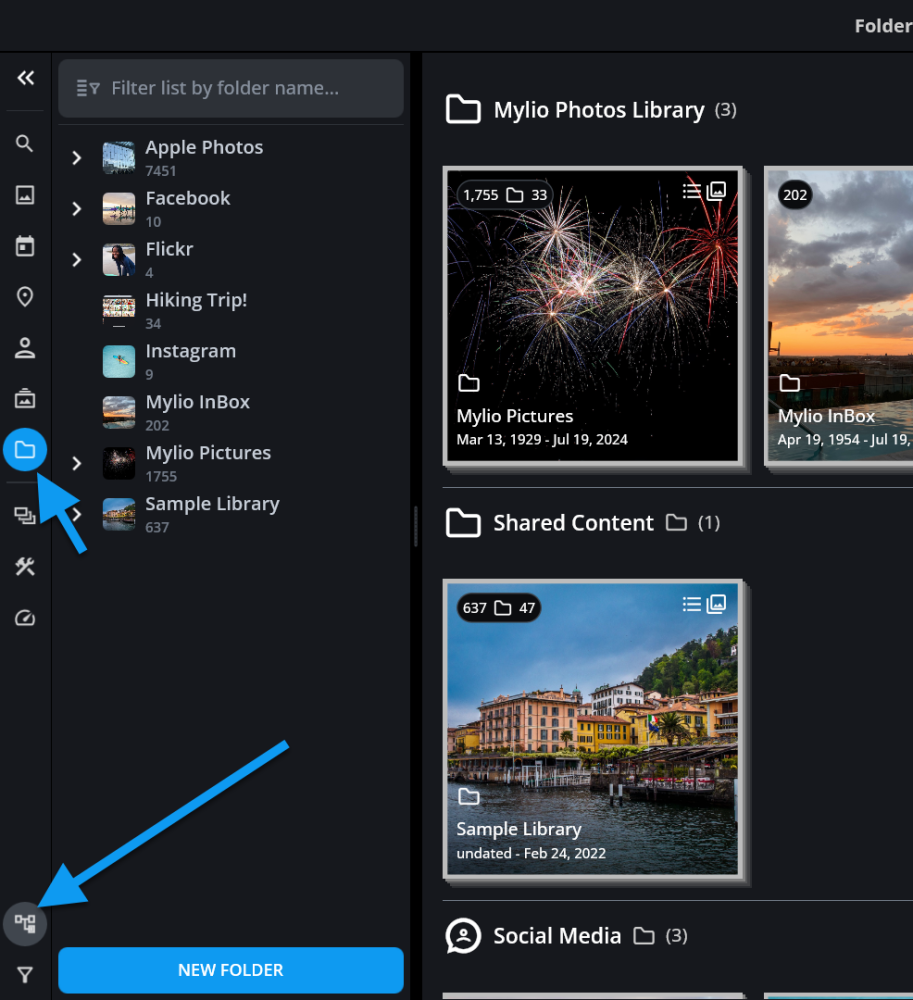Collapse the sidebar with double chevron icon
The width and height of the screenshot is (913, 1000).
[26, 78]
